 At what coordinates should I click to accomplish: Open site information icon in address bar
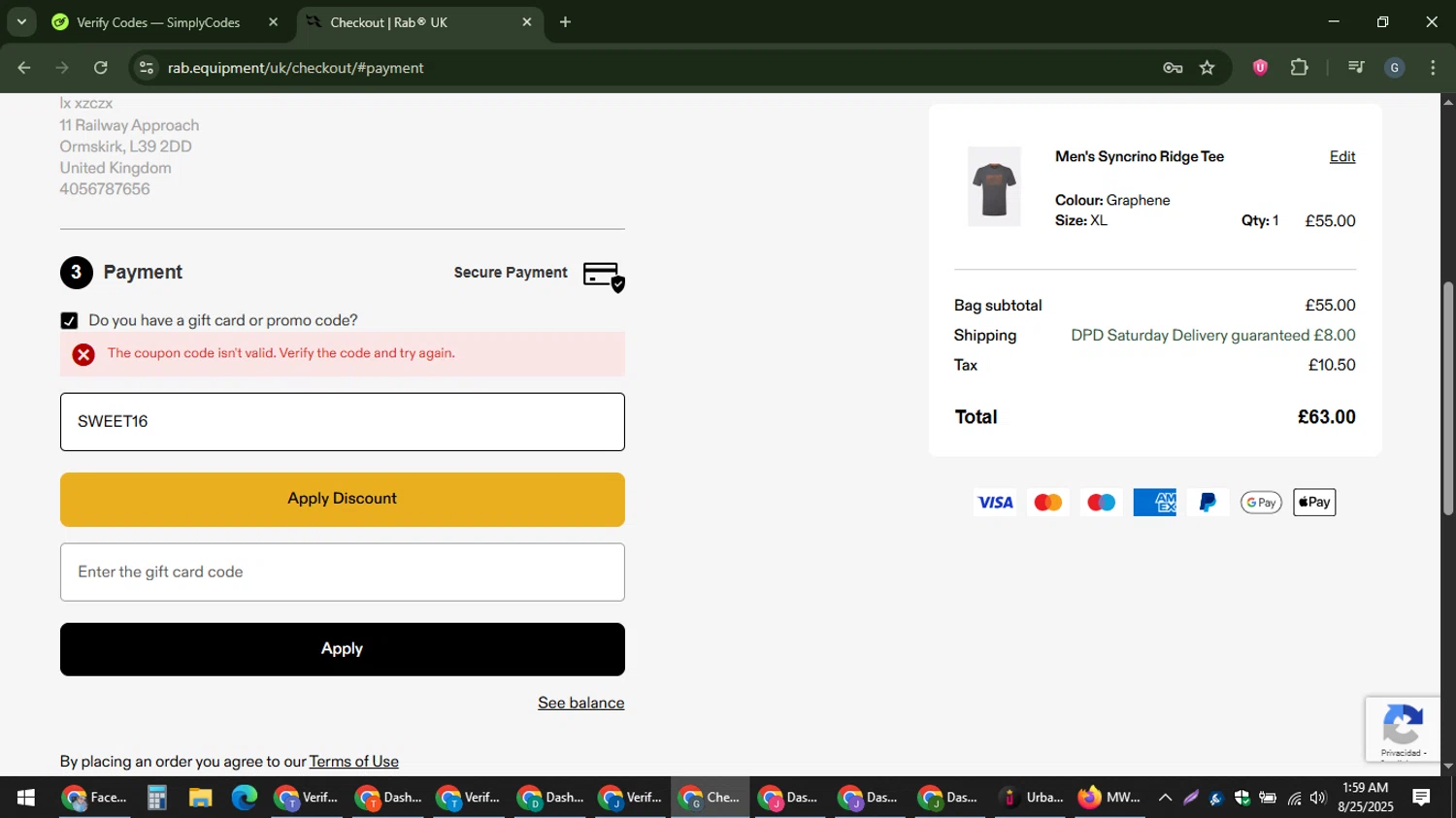click(147, 68)
